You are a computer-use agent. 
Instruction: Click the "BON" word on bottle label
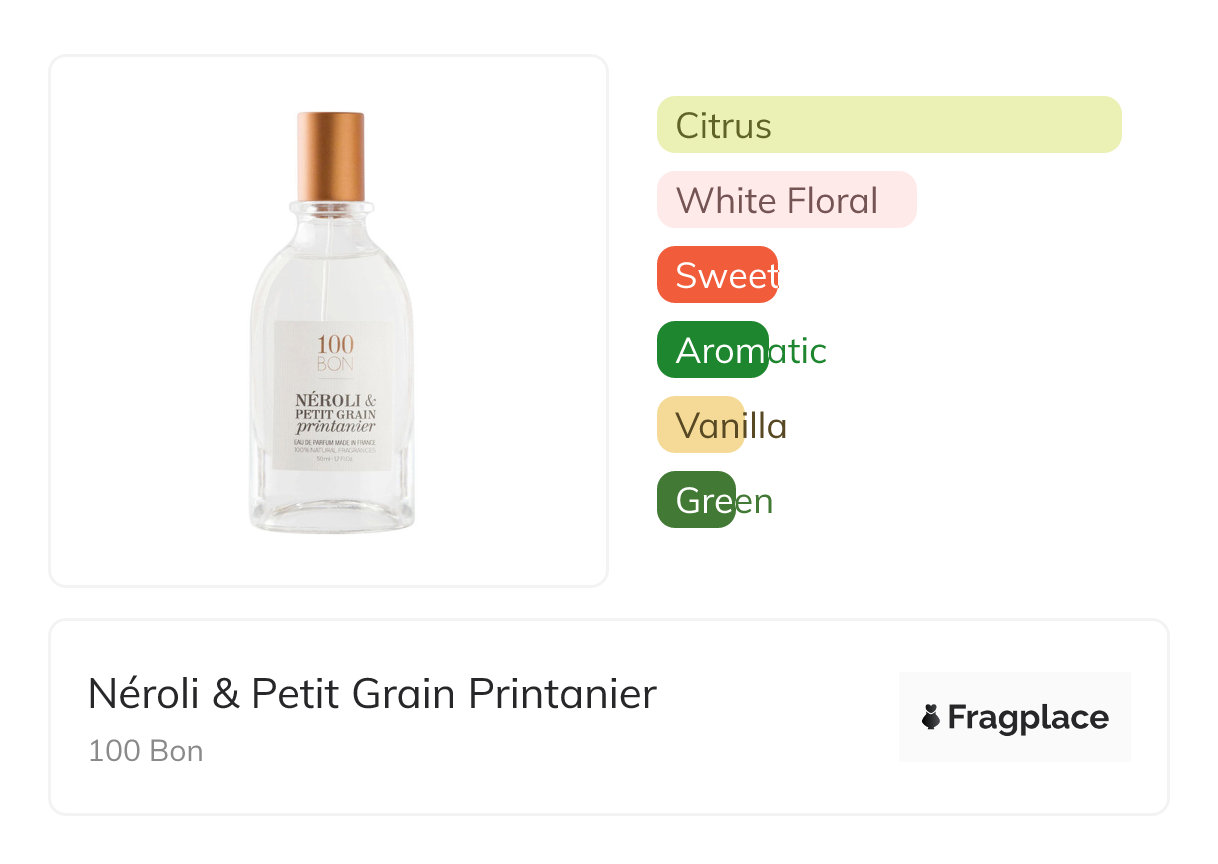click(334, 363)
